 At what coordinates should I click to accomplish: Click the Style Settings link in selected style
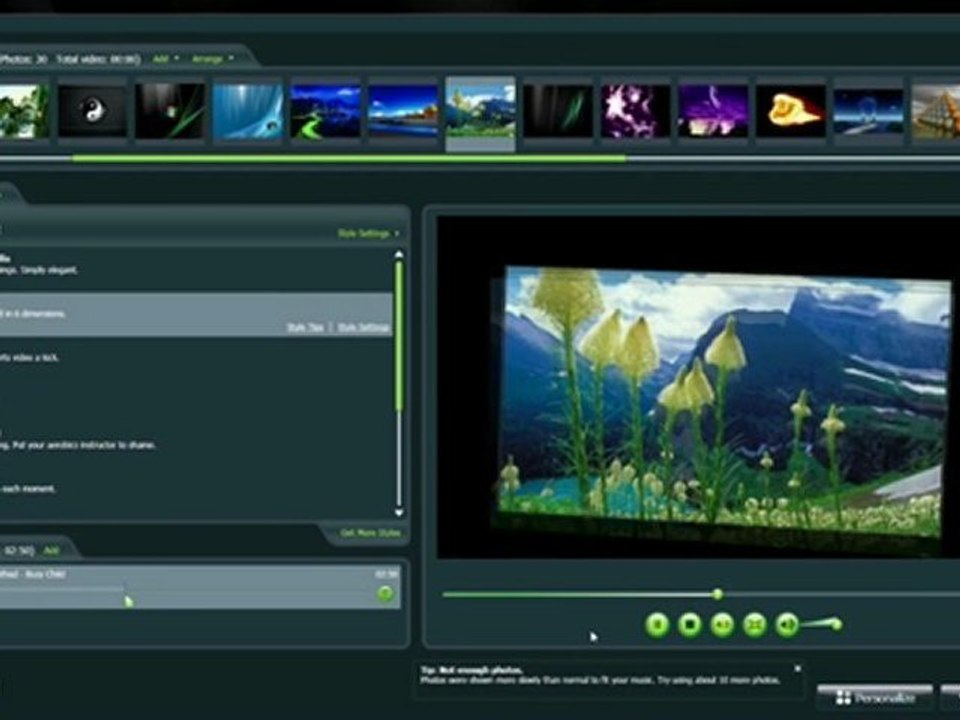(x=364, y=328)
